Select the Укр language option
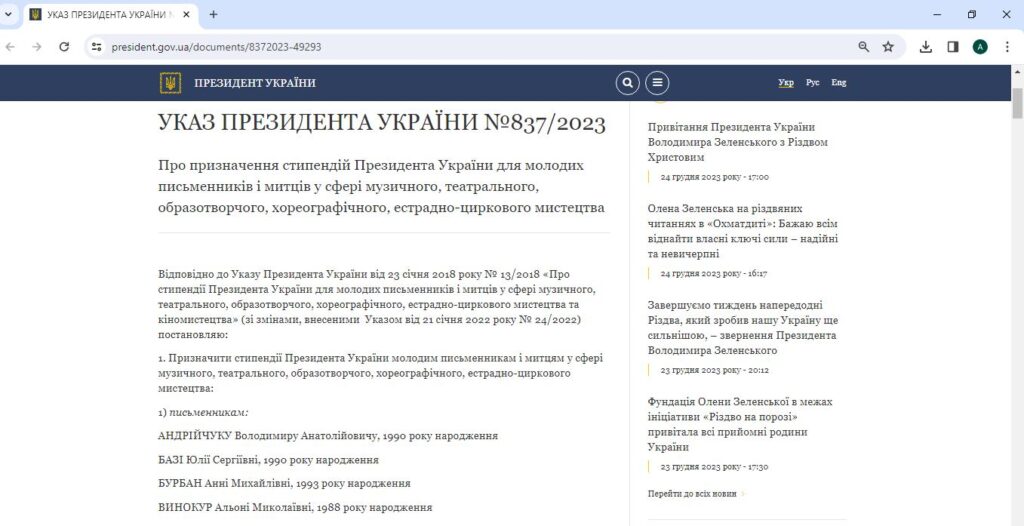This screenshot has width=1024, height=526. tap(786, 83)
